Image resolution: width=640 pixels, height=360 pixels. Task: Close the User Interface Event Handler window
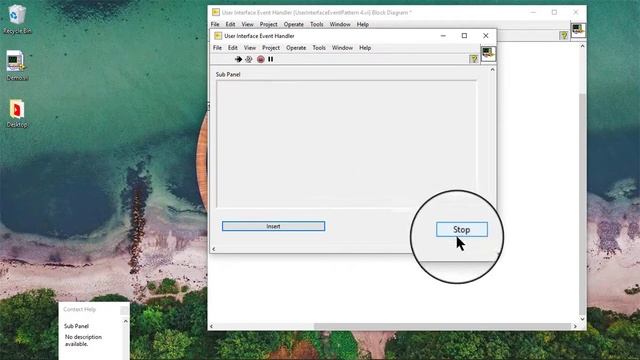click(486, 36)
